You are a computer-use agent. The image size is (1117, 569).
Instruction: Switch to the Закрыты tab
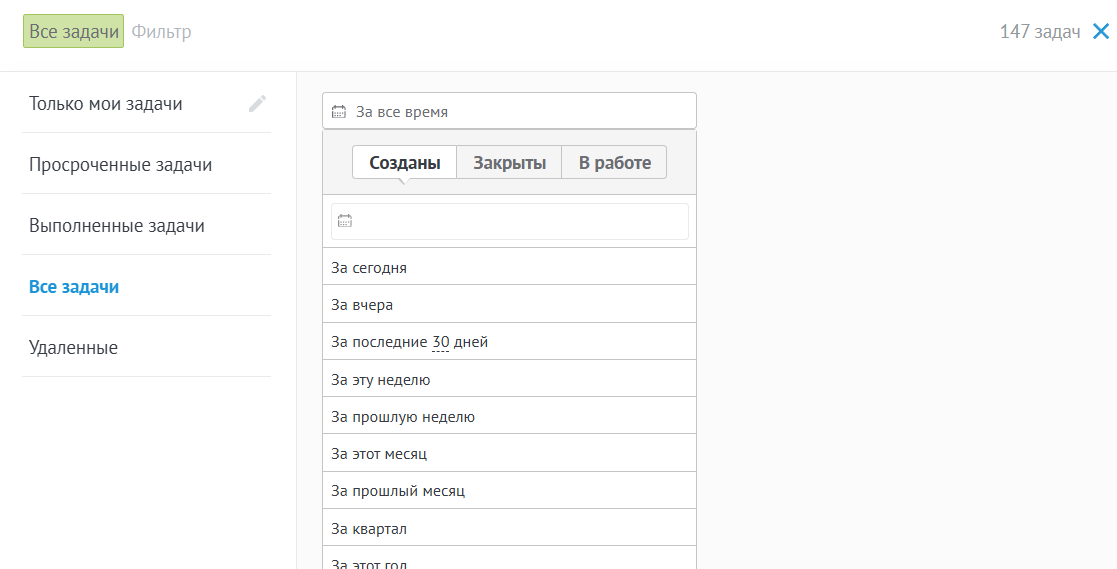click(x=509, y=163)
